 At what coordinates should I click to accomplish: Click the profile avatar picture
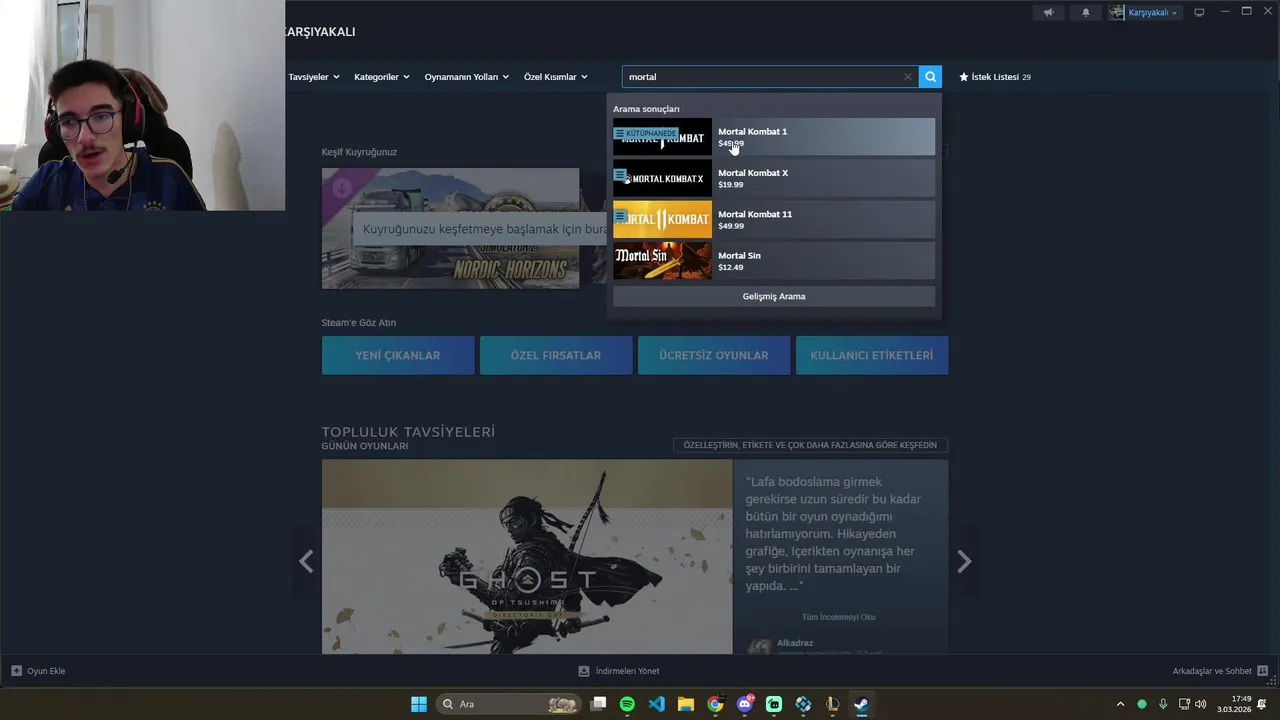pos(1117,12)
